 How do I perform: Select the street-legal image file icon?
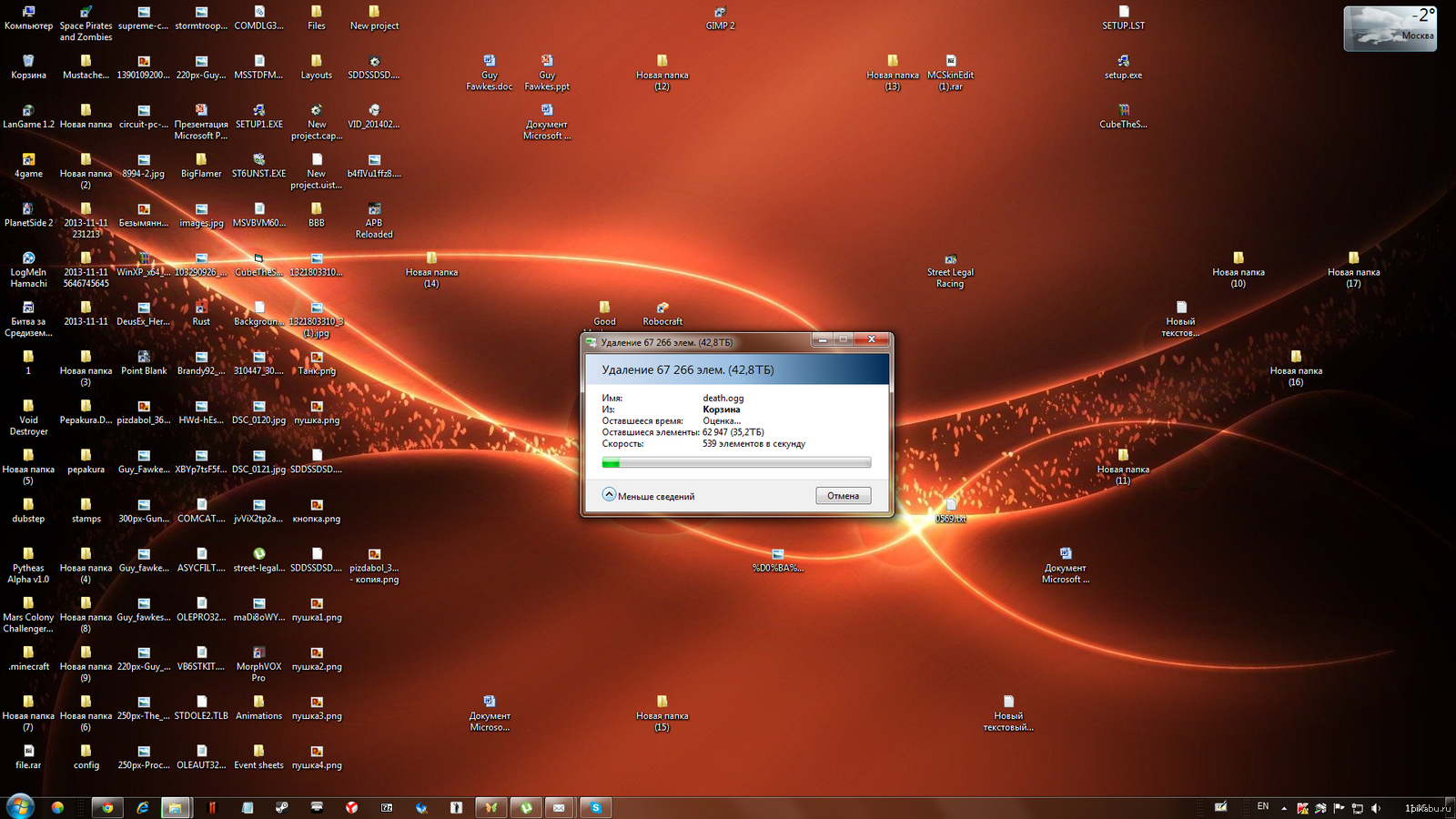click(x=258, y=560)
